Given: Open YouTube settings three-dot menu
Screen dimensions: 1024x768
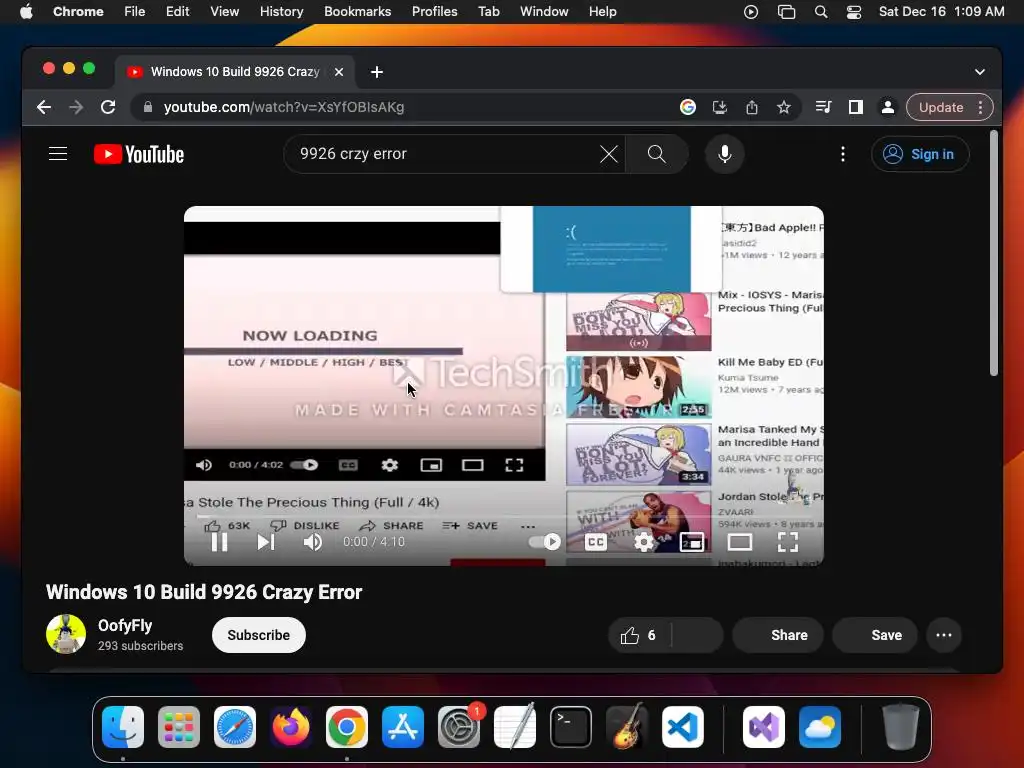Looking at the screenshot, I should click(843, 154).
